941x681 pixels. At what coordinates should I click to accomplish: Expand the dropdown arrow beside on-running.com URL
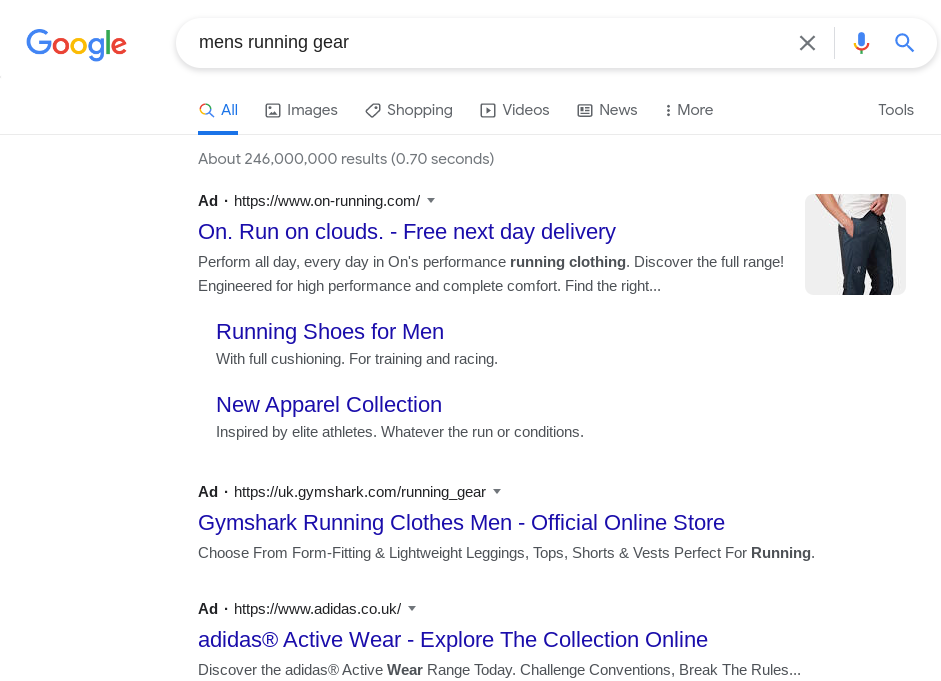tap(430, 200)
